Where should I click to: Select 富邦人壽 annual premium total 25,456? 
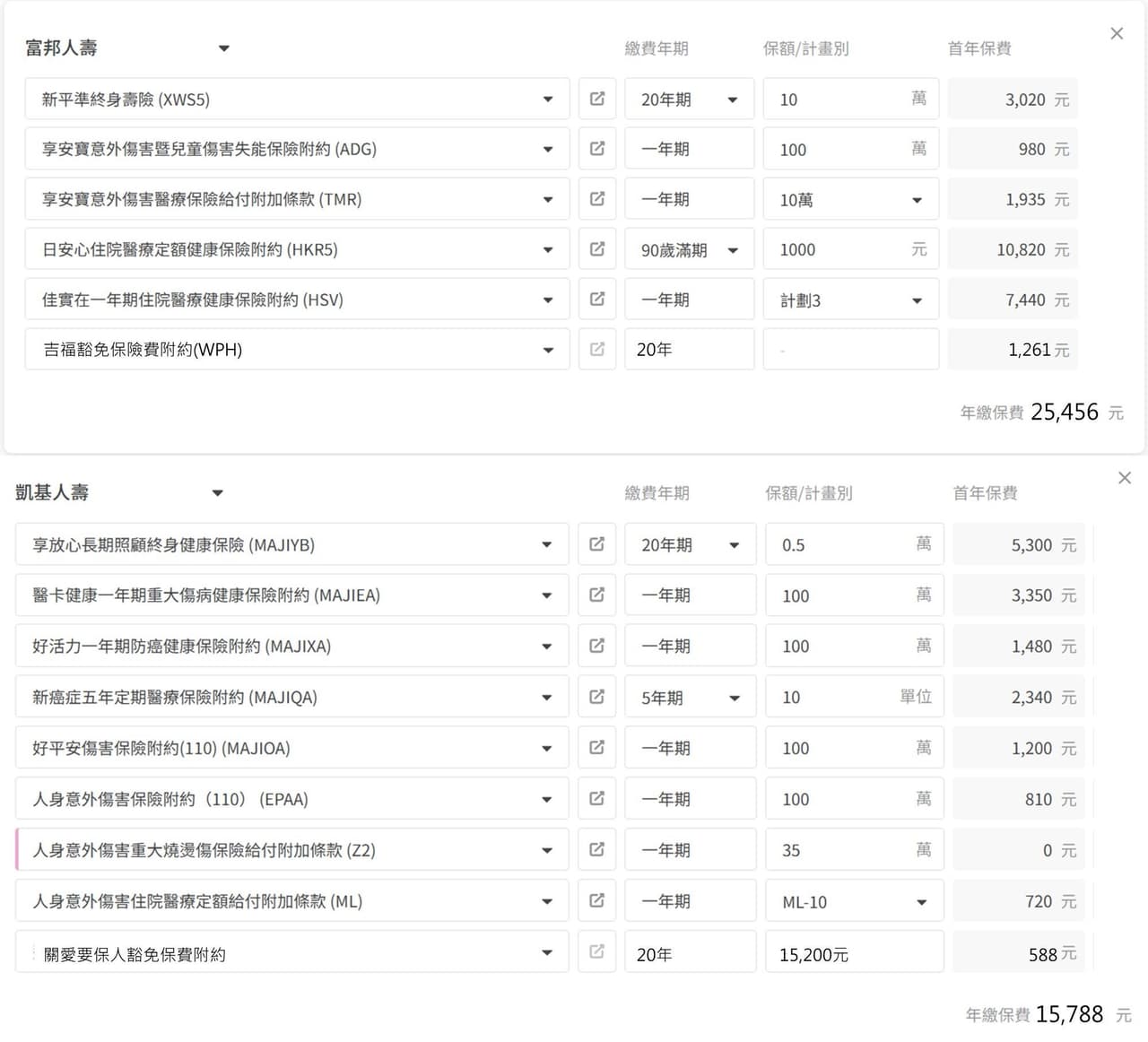point(1065,412)
